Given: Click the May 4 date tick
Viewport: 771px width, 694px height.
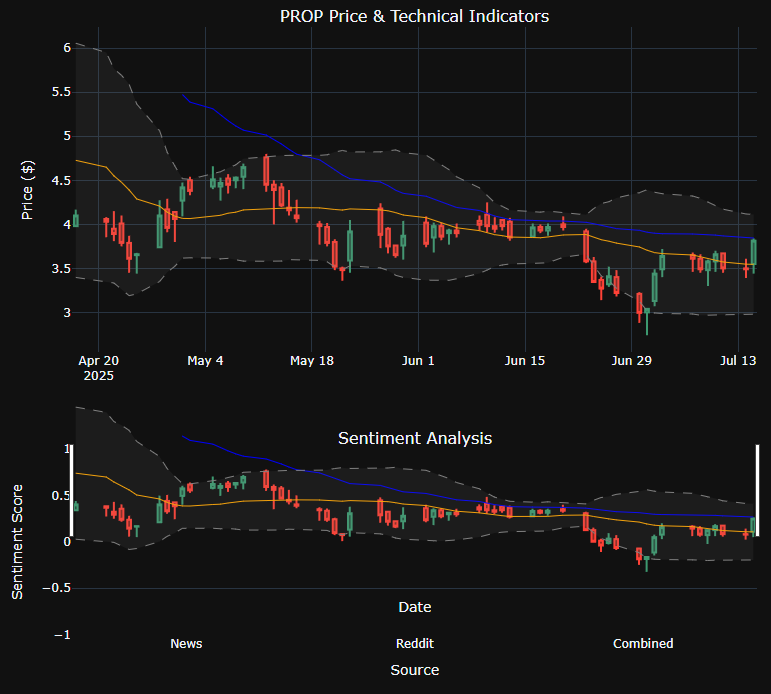Looking at the screenshot, I should [x=205, y=361].
